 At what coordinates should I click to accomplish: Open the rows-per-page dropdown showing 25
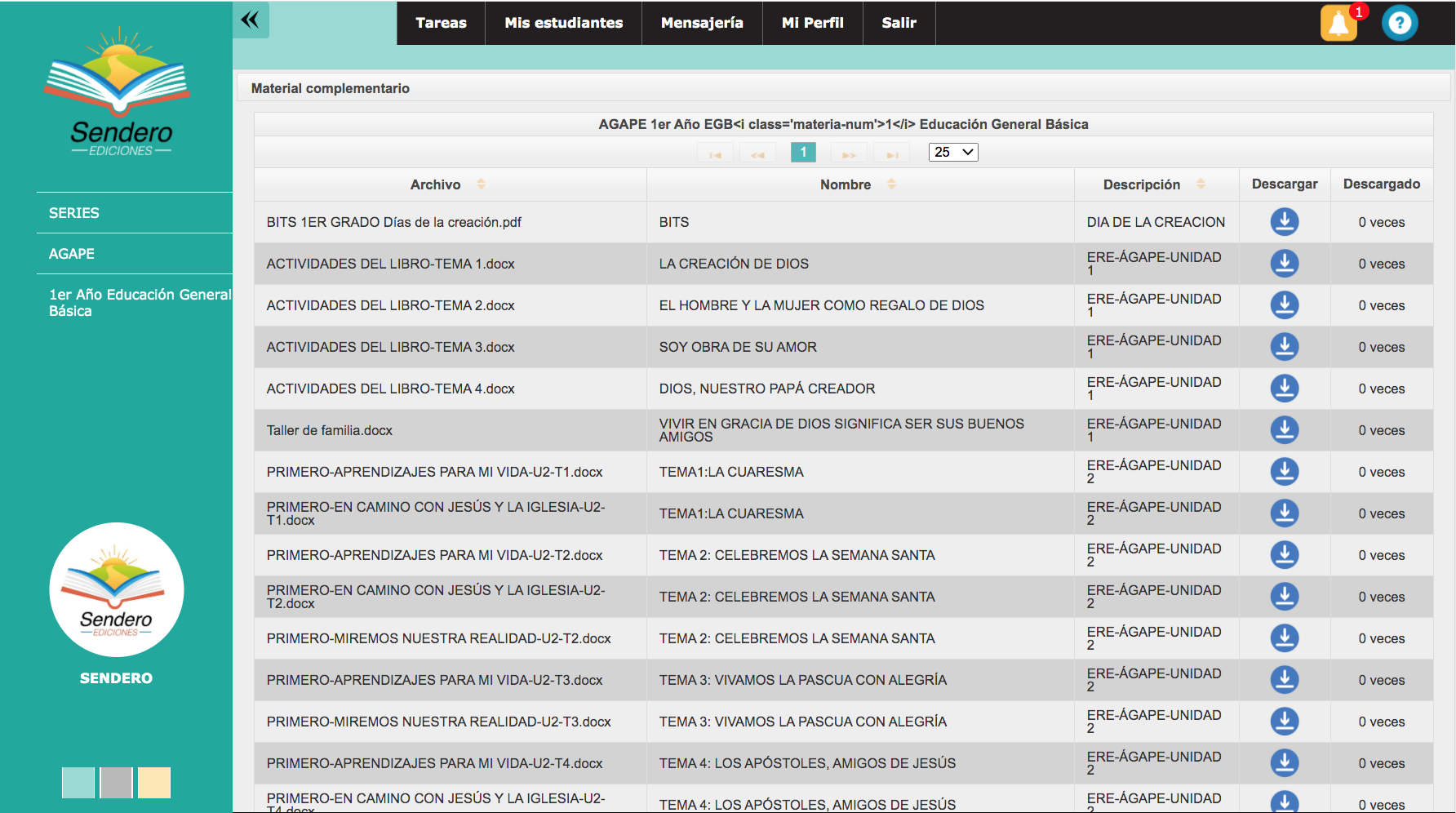953,152
